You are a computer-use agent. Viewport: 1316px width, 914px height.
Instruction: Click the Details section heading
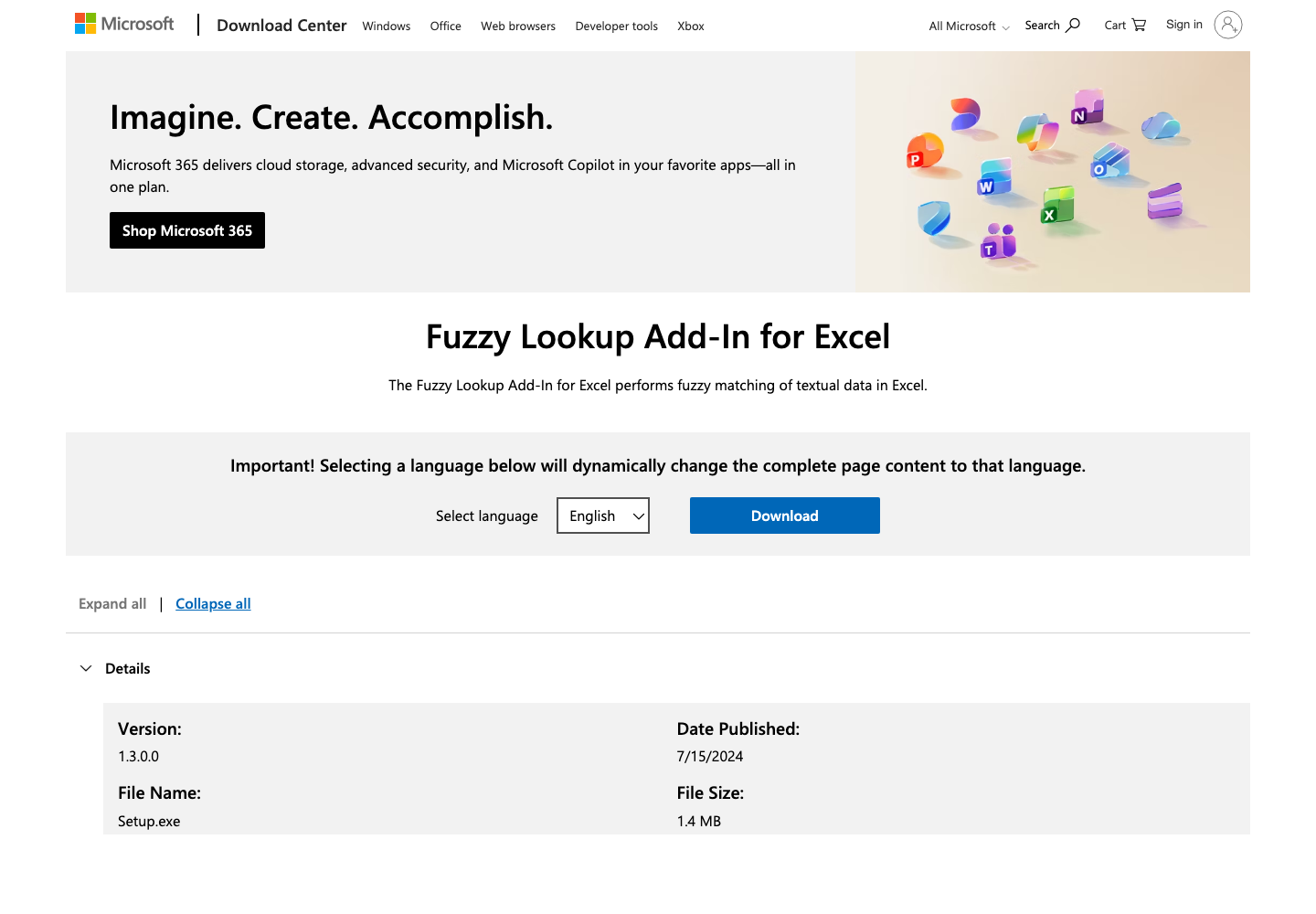pos(128,669)
